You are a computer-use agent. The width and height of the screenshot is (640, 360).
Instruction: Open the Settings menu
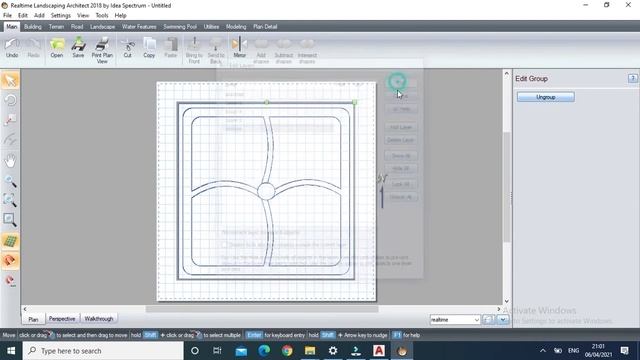pyautogui.click(x=61, y=16)
